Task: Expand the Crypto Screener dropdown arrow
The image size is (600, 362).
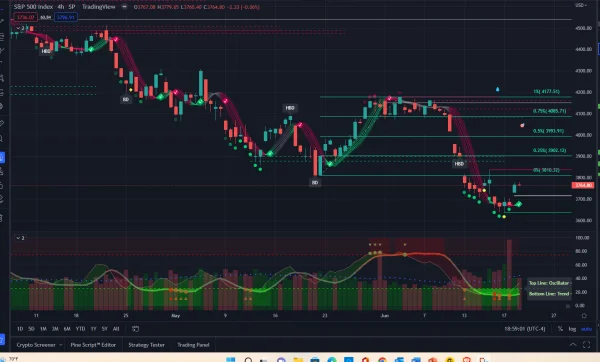Action: click(x=60, y=345)
